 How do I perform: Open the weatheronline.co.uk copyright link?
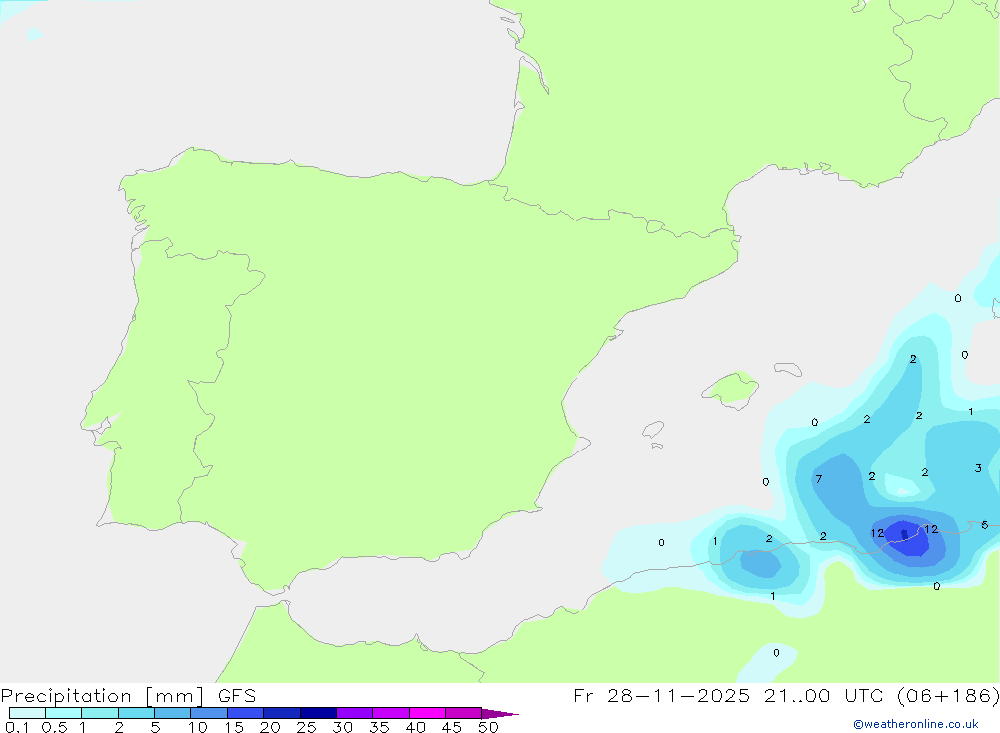tap(916, 724)
